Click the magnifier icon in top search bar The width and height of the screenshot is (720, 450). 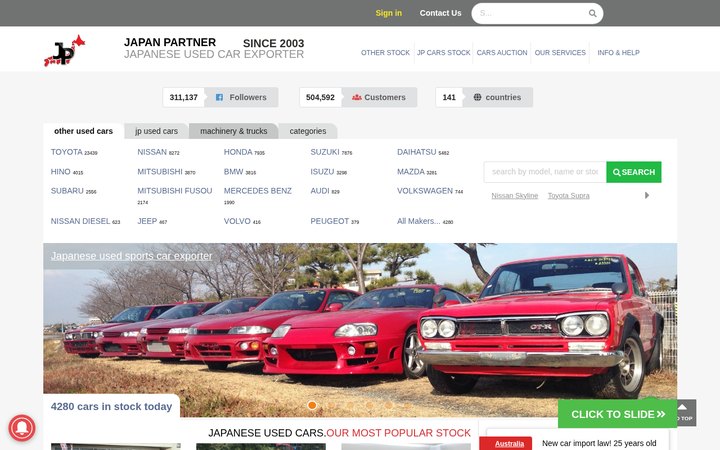click(592, 13)
